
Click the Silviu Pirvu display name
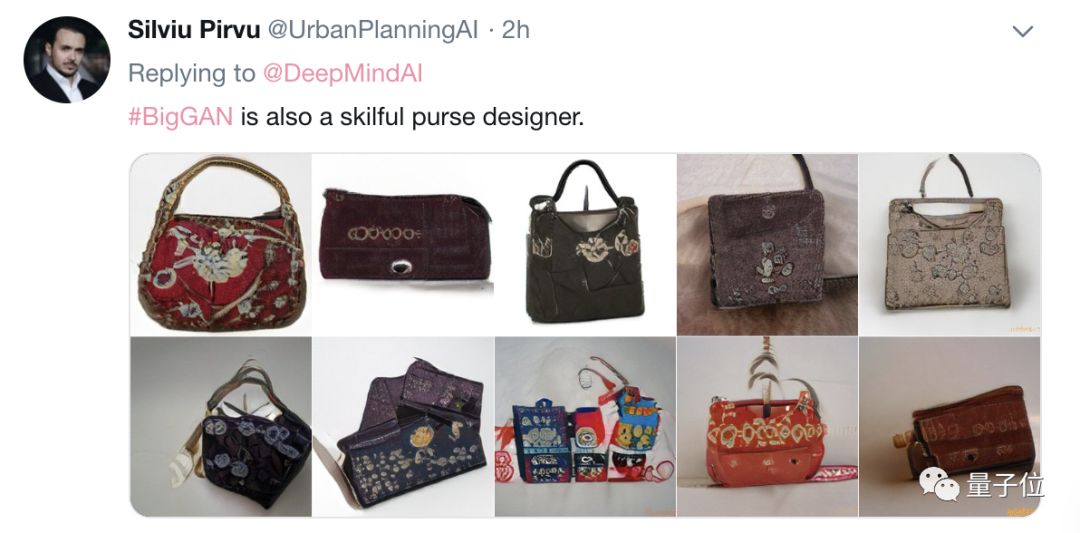(194, 30)
